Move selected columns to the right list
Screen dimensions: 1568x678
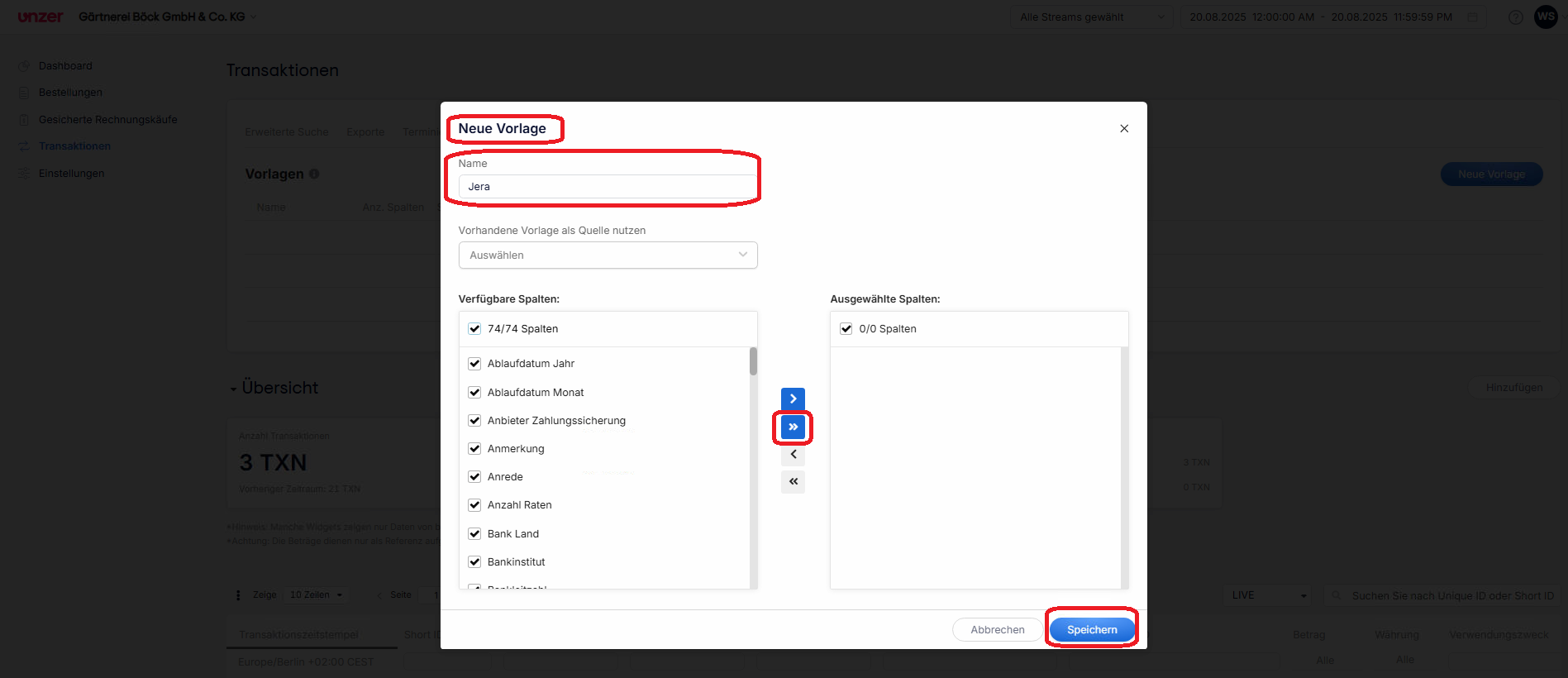point(792,399)
